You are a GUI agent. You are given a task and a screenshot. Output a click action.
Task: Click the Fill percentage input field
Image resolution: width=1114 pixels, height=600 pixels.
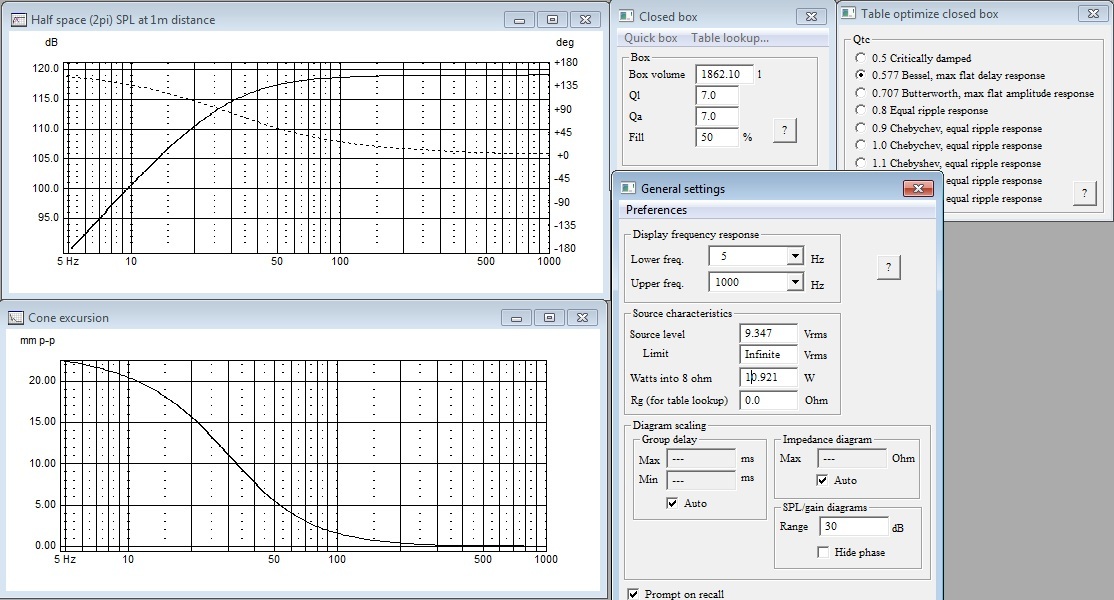[x=717, y=137]
